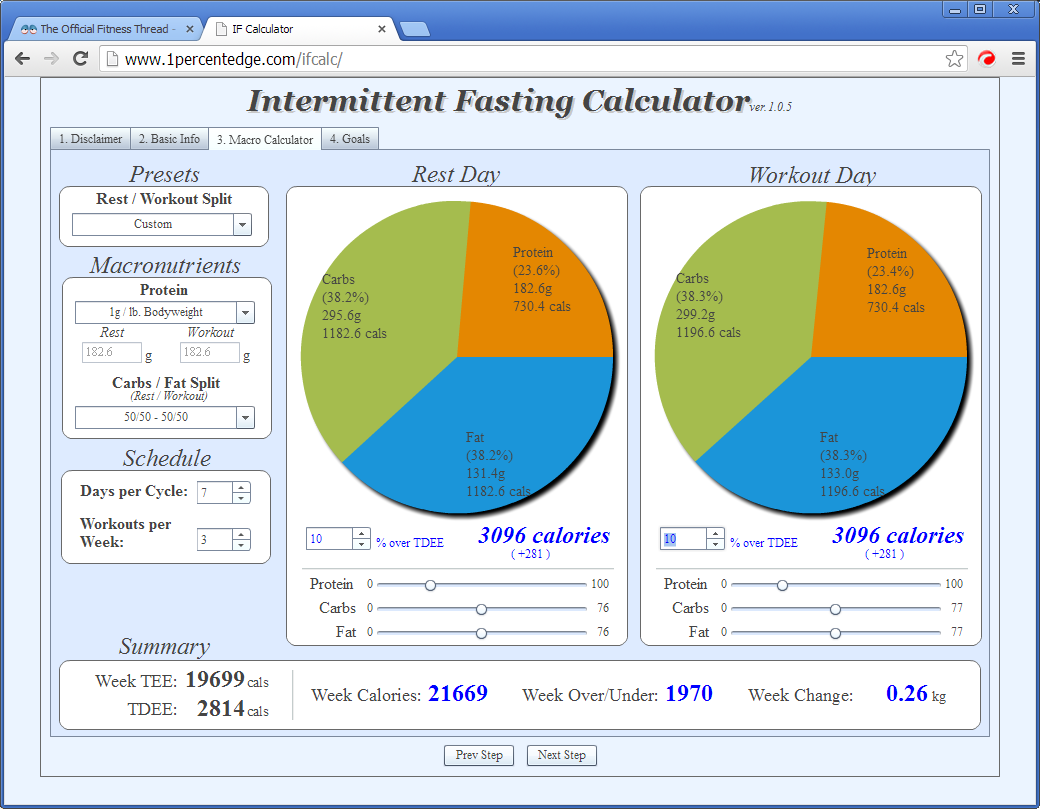The height and width of the screenshot is (809, 1040).
Task: Click the Next Step button
Action: [x=562, y=755]
